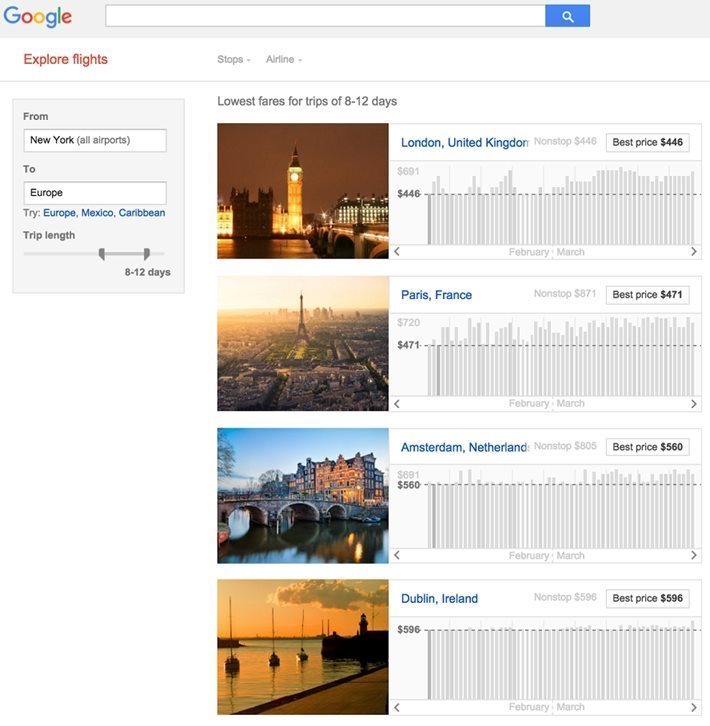This screenshot has width=710, height=726.
Task: Select the Mexico destination suggestion
Action: [x=97, y=213]
